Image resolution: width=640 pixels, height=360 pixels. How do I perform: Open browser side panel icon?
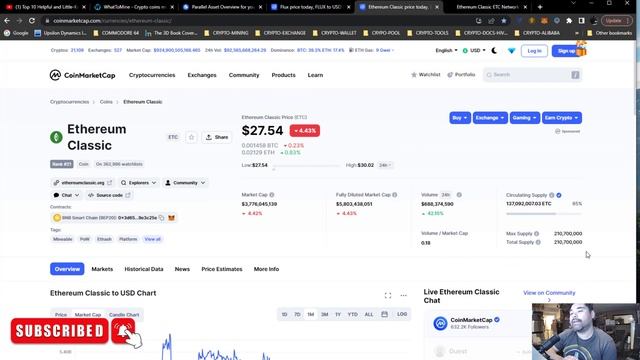(x=581, y=20)
